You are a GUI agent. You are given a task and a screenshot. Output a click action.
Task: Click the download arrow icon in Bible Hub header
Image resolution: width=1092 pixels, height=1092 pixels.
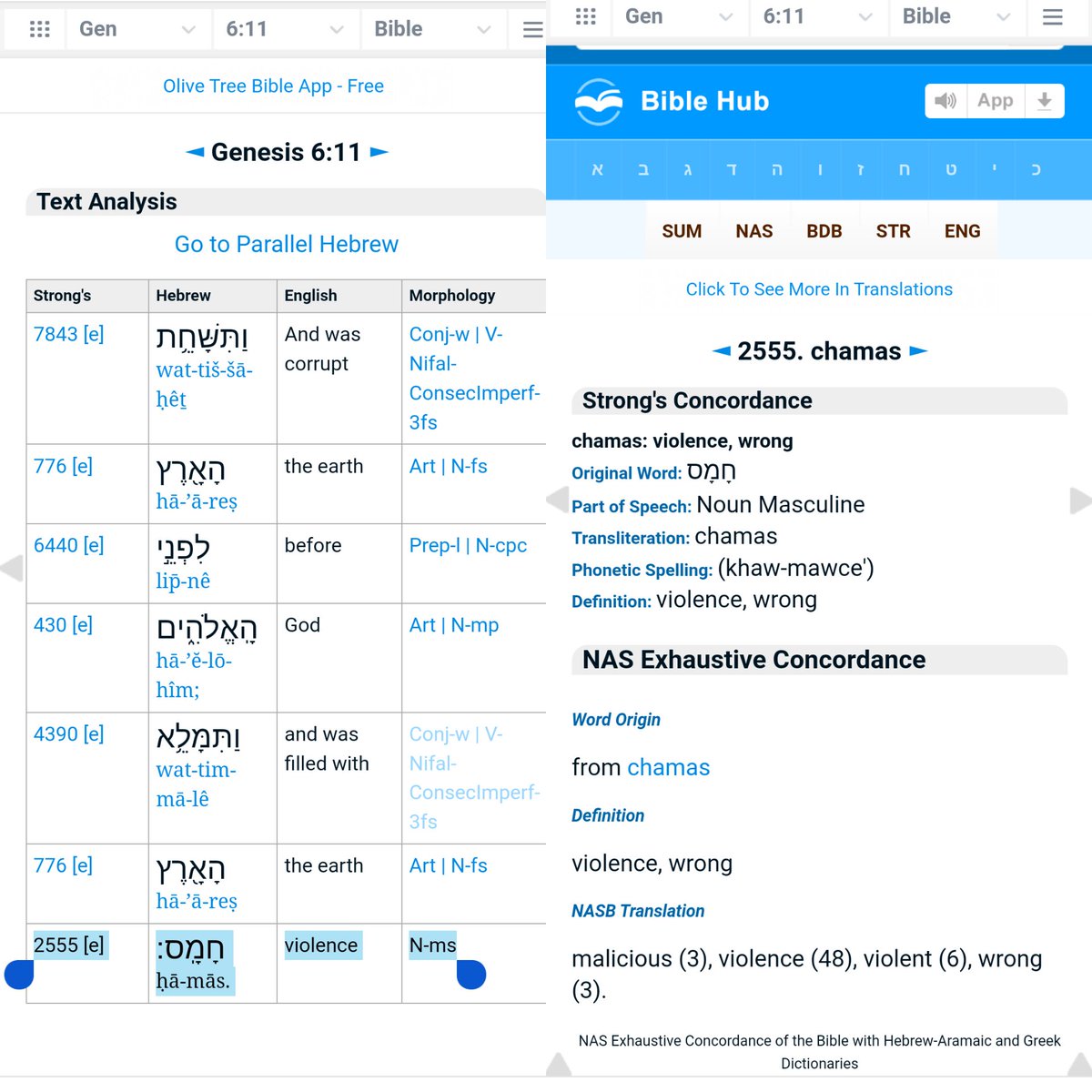click(x=1045, y=101)
